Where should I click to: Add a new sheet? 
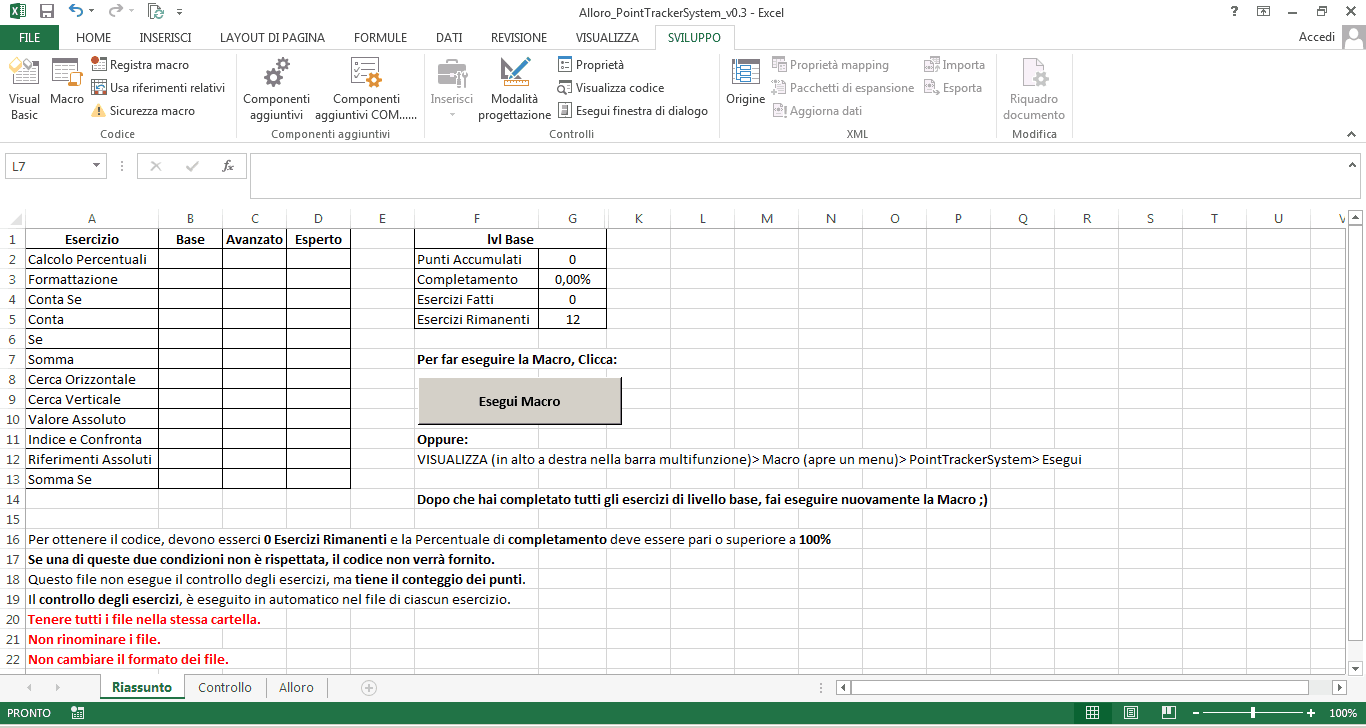[x=369, y=687]
